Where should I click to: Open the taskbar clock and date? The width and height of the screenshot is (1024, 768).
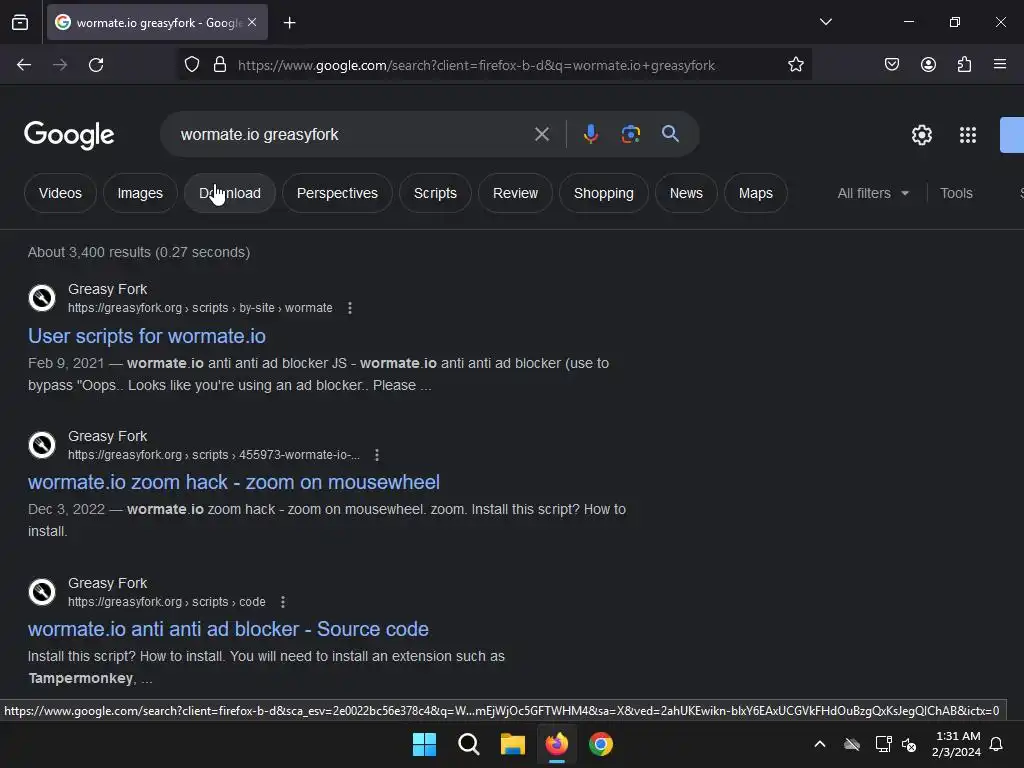(x=956, y=744)
